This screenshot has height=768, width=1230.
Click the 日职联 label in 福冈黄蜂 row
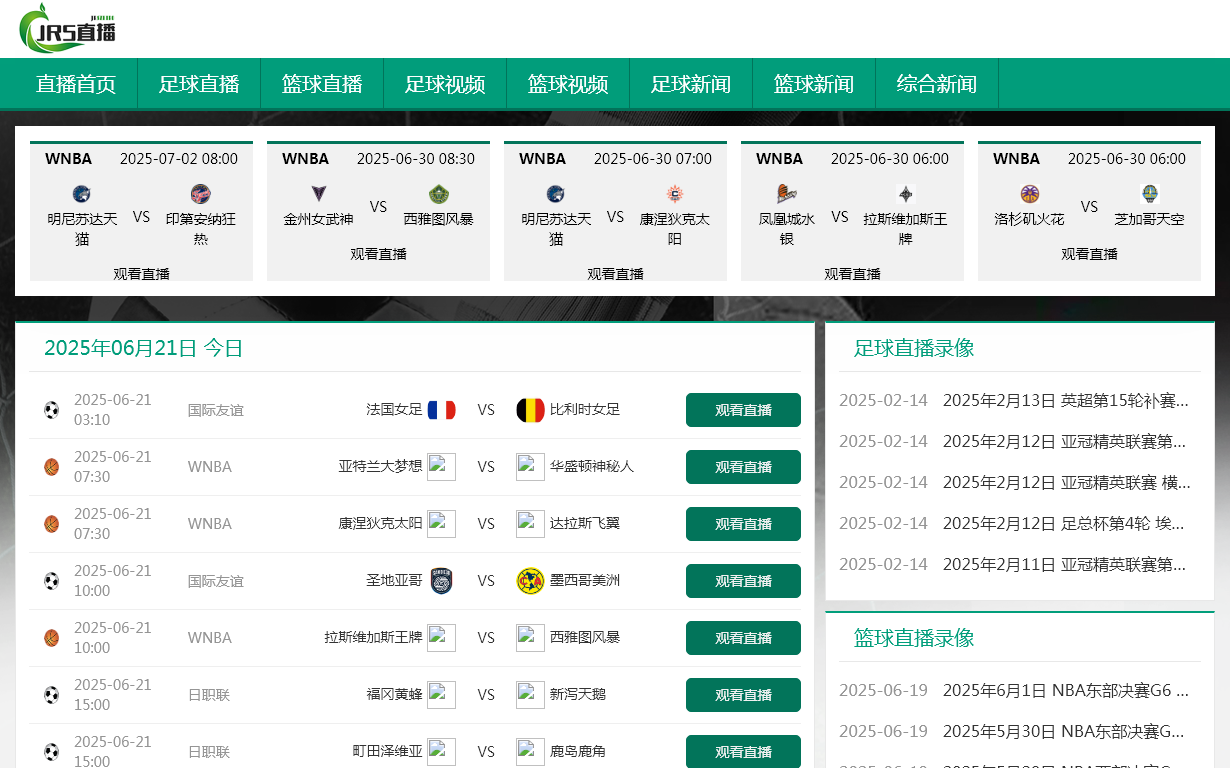pos(209,695)
